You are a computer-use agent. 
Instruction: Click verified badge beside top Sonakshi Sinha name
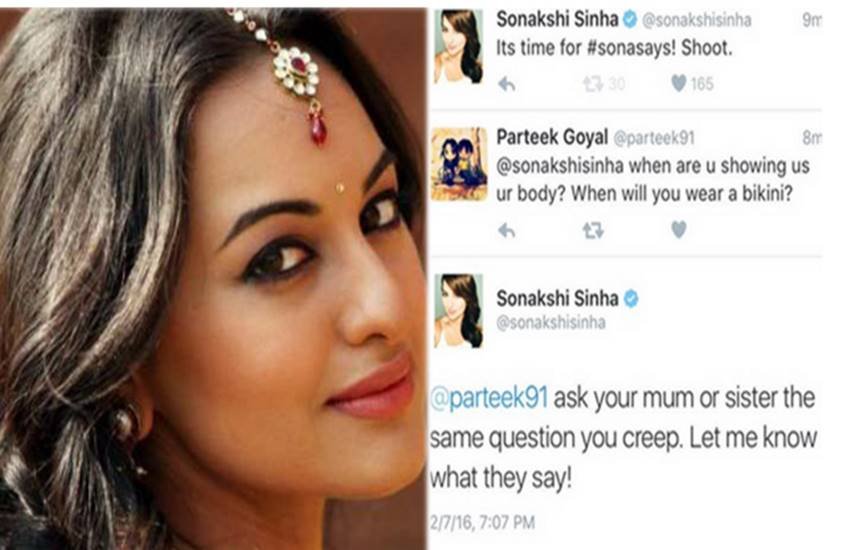click(x=629, y=20)
